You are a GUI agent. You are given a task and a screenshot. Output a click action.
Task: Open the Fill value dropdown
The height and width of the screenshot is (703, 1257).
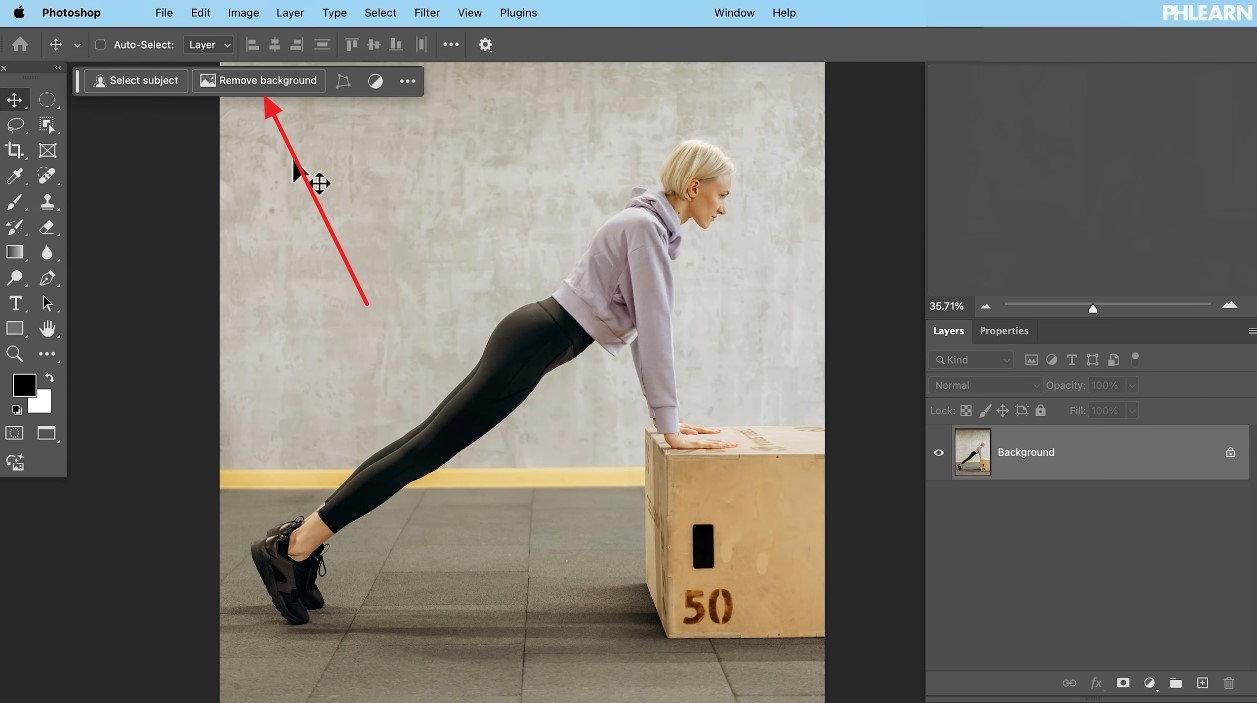pos(1132,410)
